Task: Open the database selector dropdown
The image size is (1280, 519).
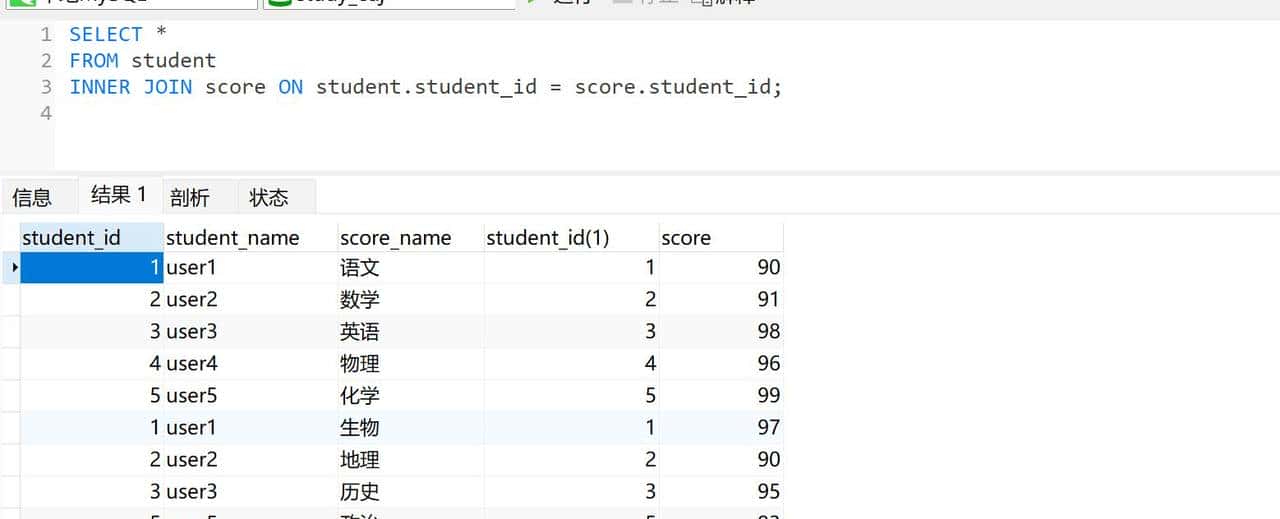Action: pyautogui.click(x=388, y=4)
